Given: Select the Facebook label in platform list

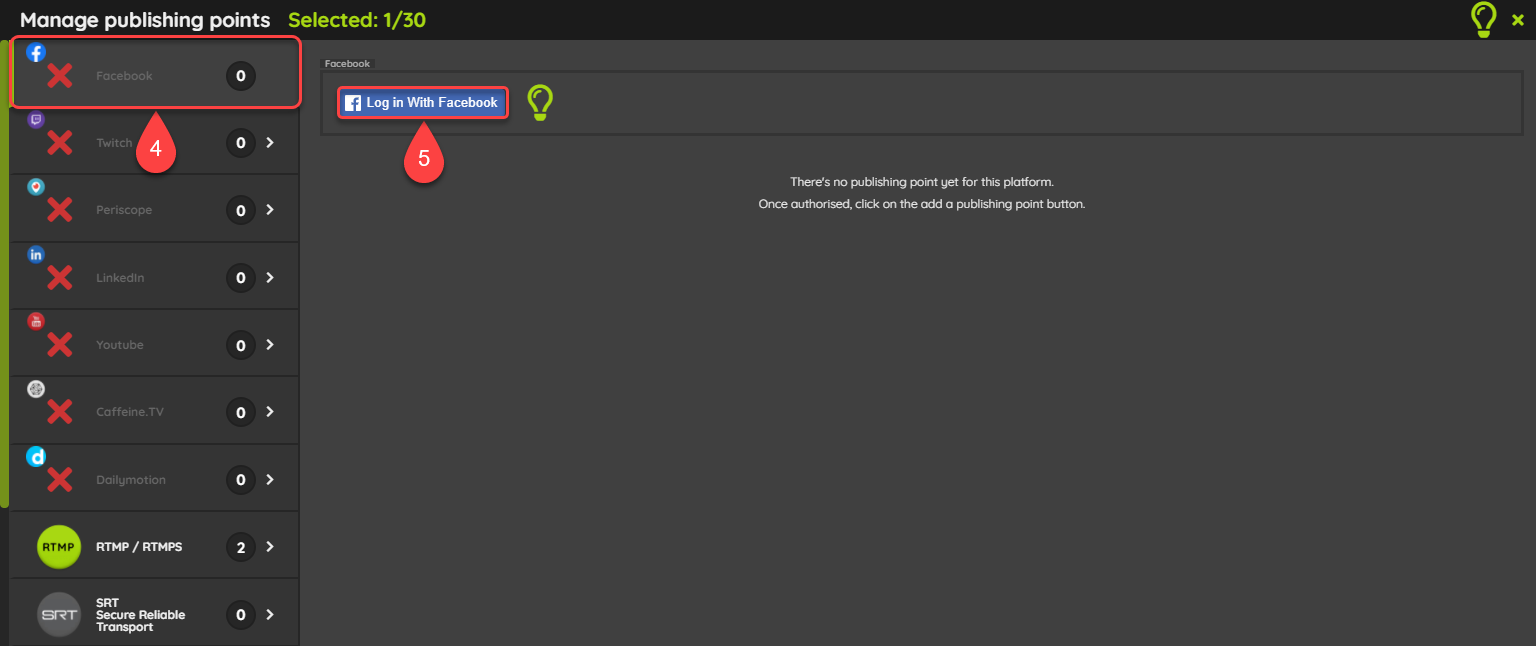Looking at the screenshot, I should tap(124, 76).
